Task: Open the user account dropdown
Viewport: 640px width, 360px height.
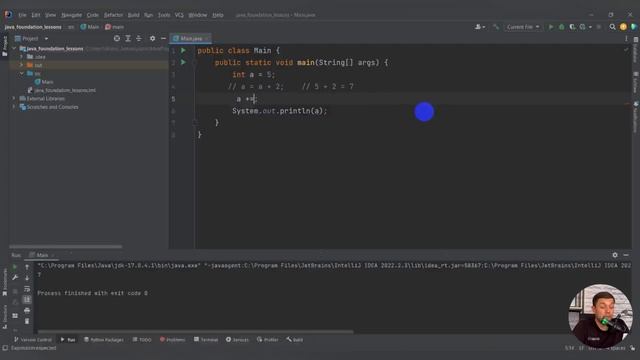Action: coord(480,27)
